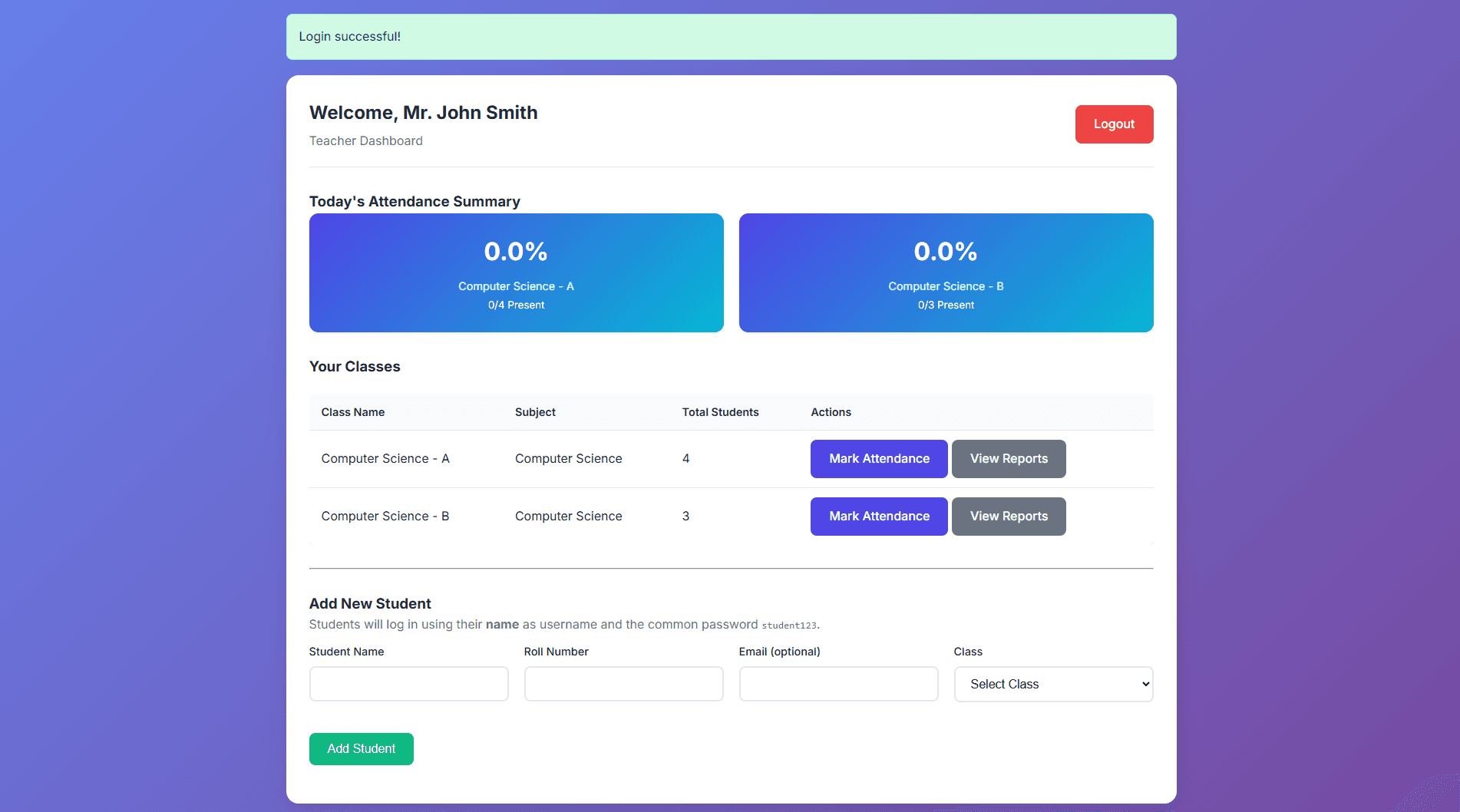Click into the Roll Number field
Image resolution: width=1460 pixels, height=812 pixels.
click(623, 684)
